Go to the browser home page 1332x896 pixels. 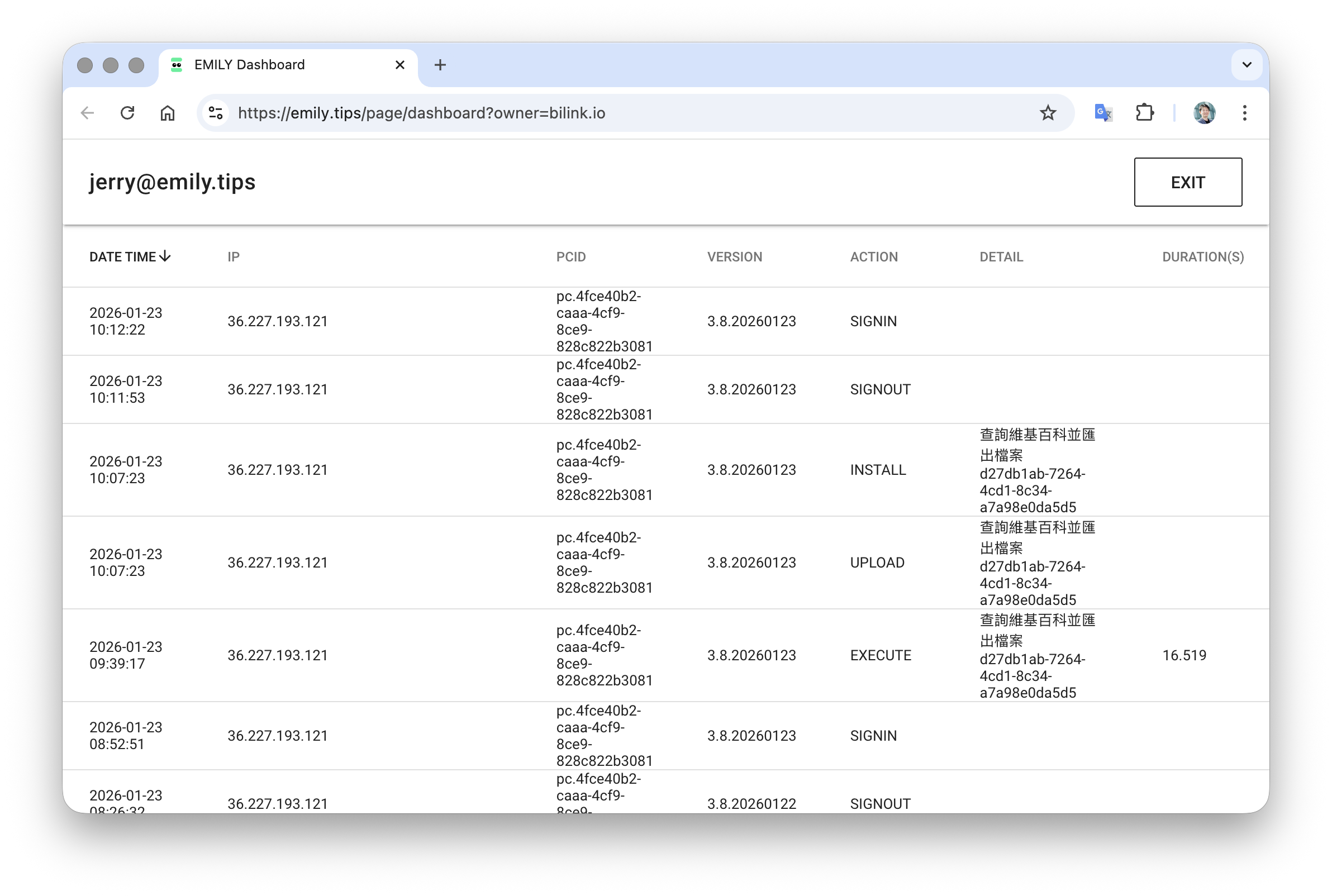[x=168, y=113]
